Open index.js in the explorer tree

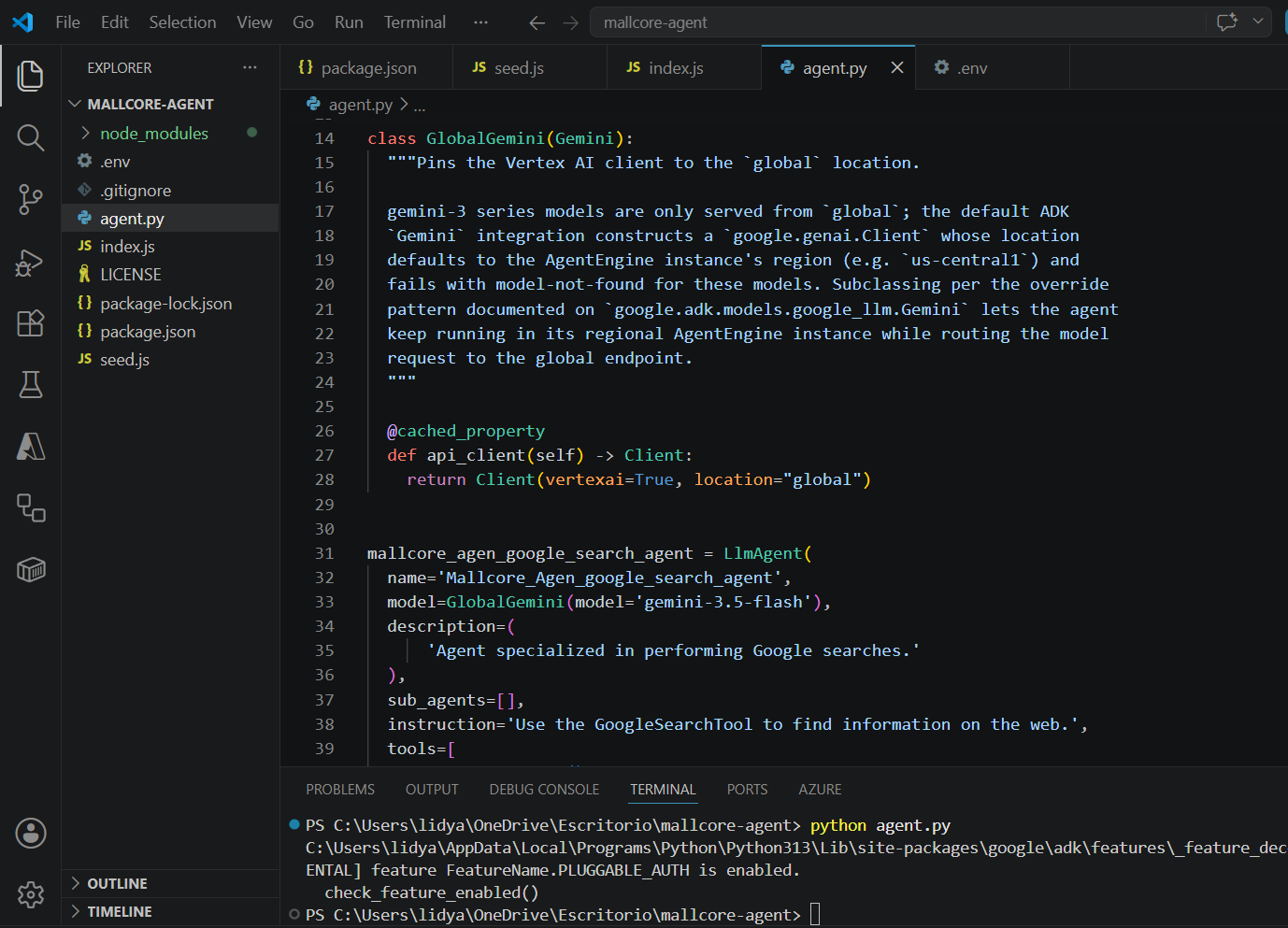pyautogui.click(x=170, y=247)
